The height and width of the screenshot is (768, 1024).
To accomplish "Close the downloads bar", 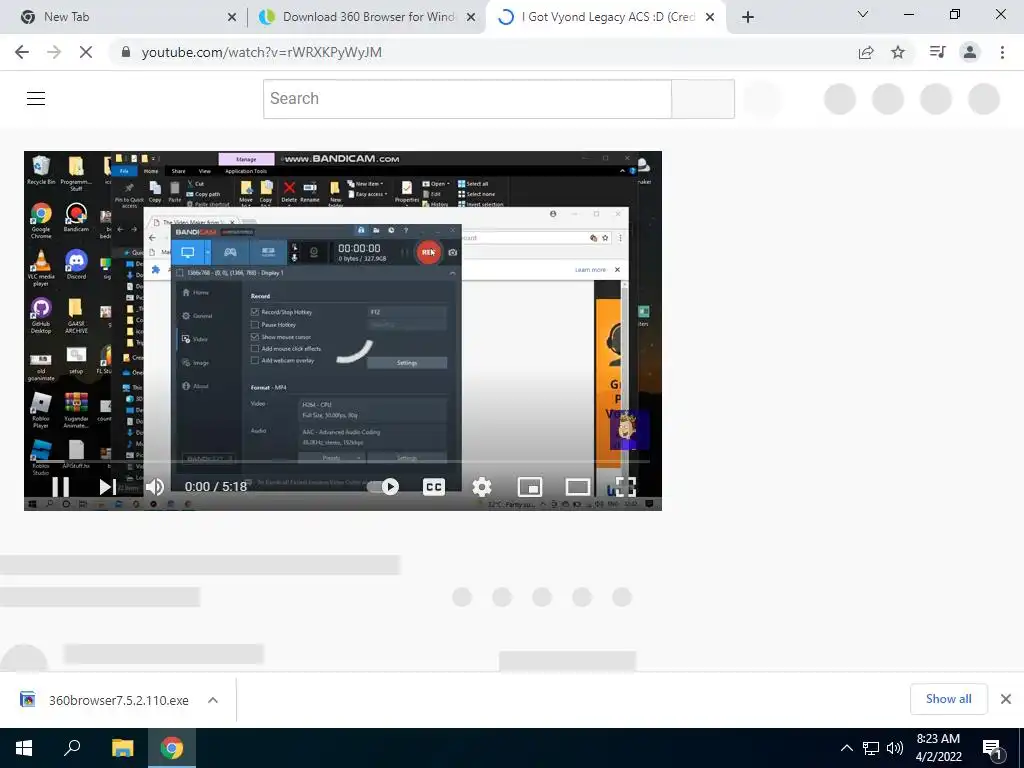I will click(1006, 699).
